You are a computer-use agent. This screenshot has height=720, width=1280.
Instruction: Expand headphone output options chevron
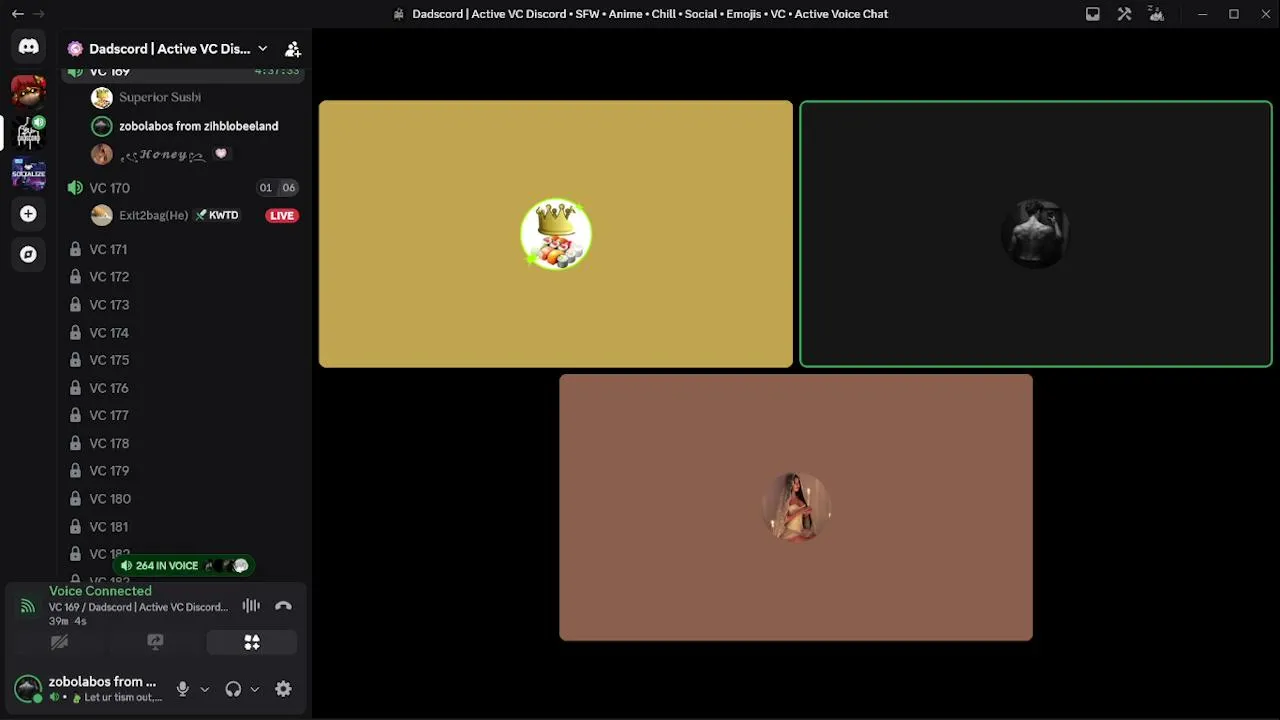click(254, 689)
